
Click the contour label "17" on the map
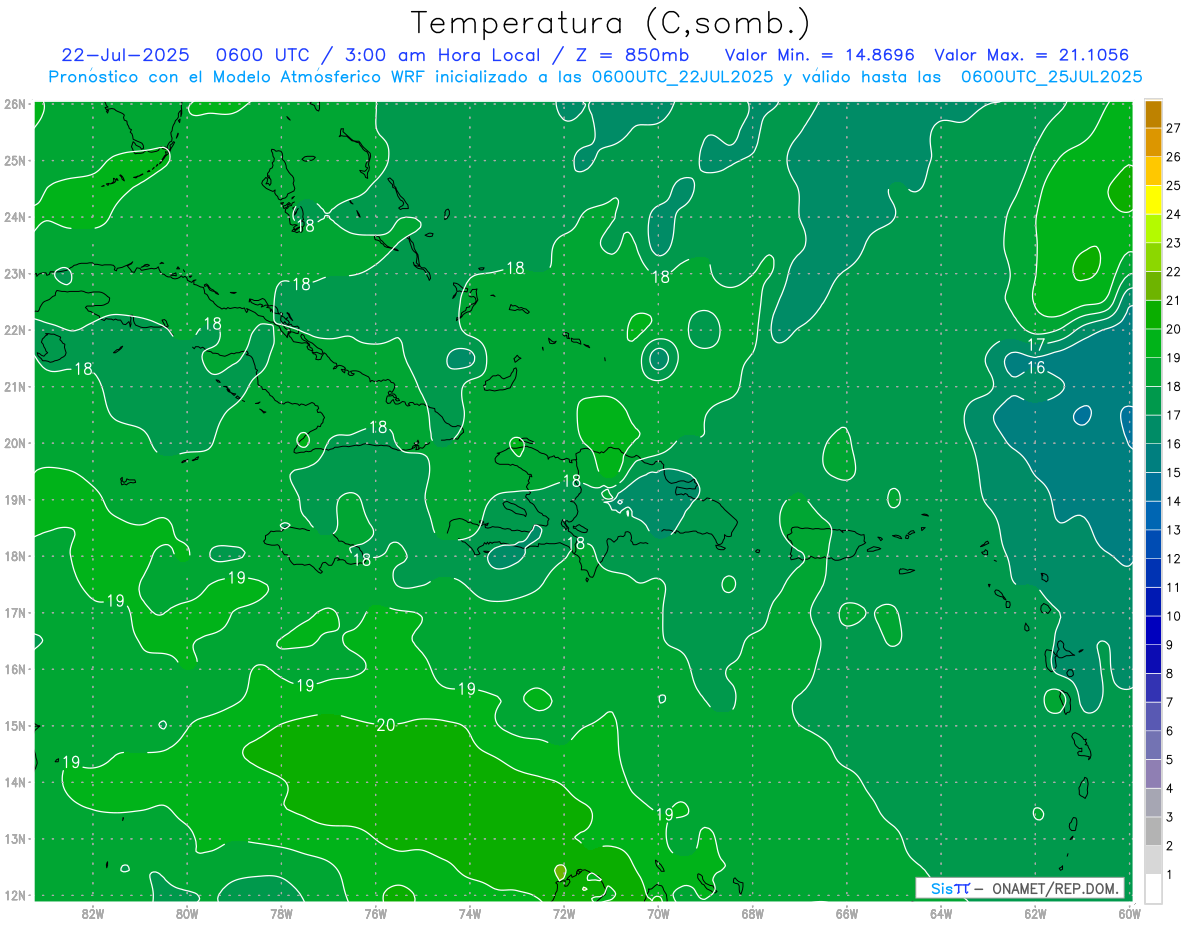[1037, 345]
